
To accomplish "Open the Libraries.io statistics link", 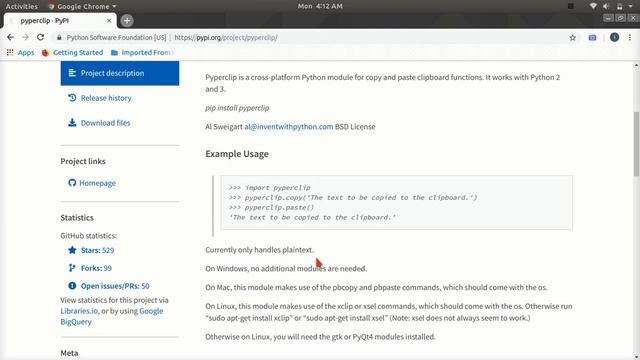I will point(79,311).
